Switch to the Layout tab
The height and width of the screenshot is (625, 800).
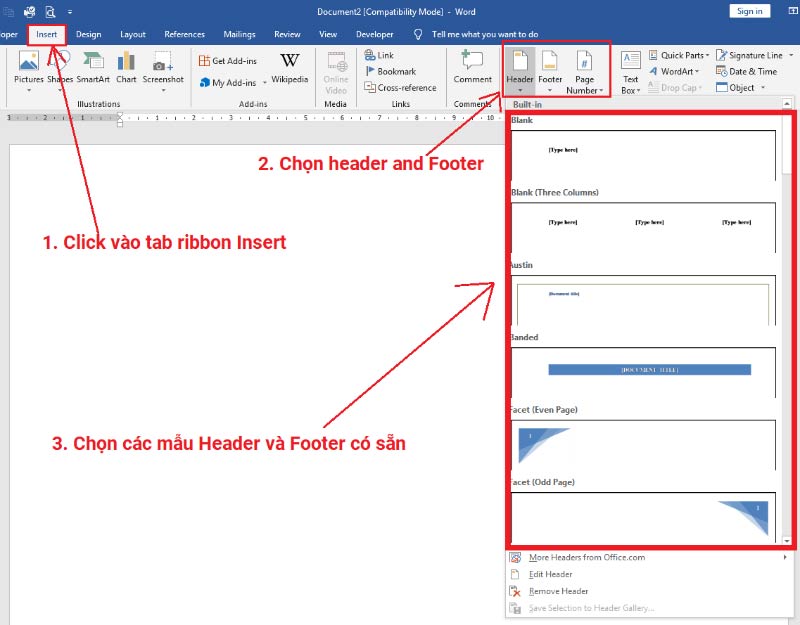(x=133, y=34)
